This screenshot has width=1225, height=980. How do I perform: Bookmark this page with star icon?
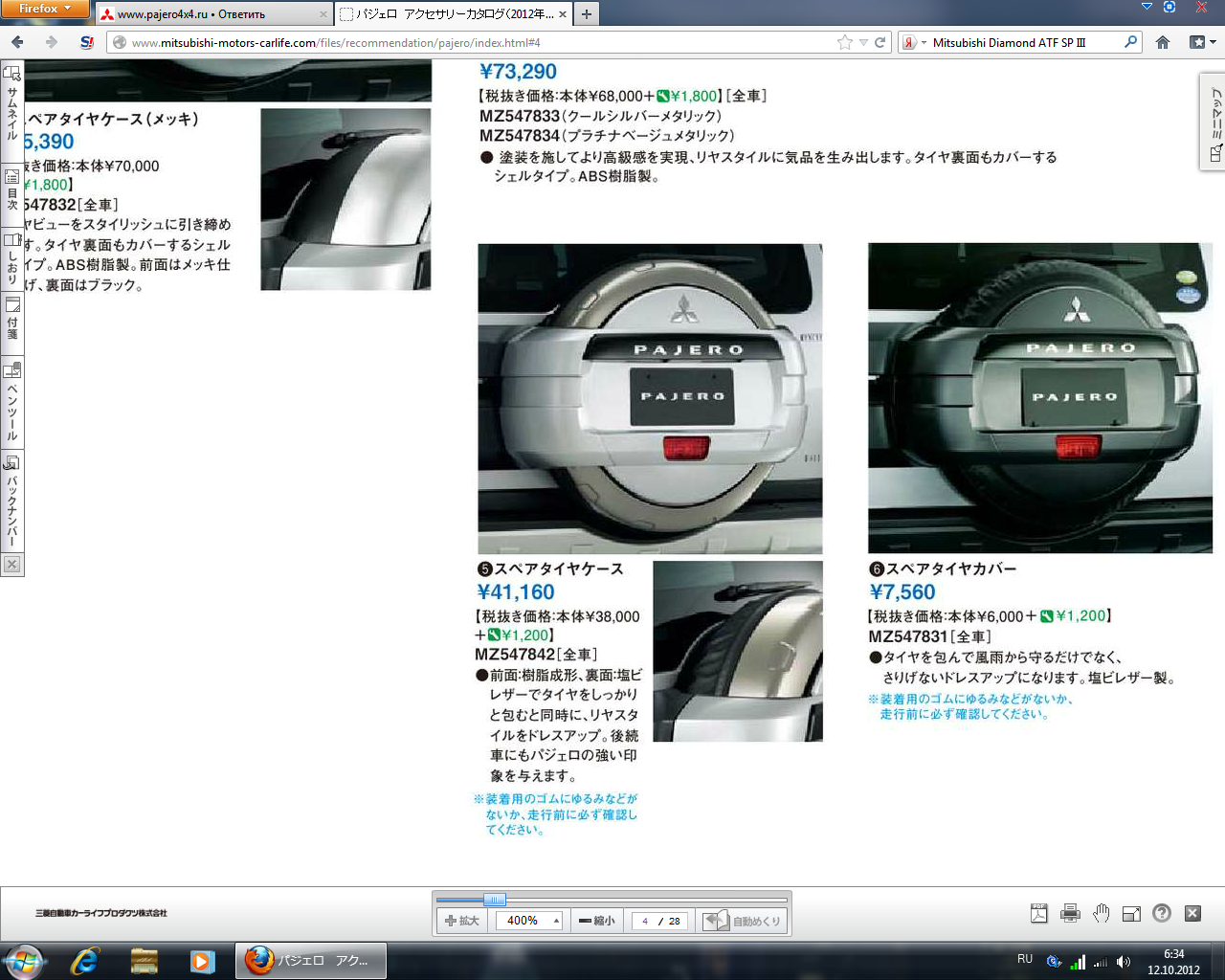(844, 42)
